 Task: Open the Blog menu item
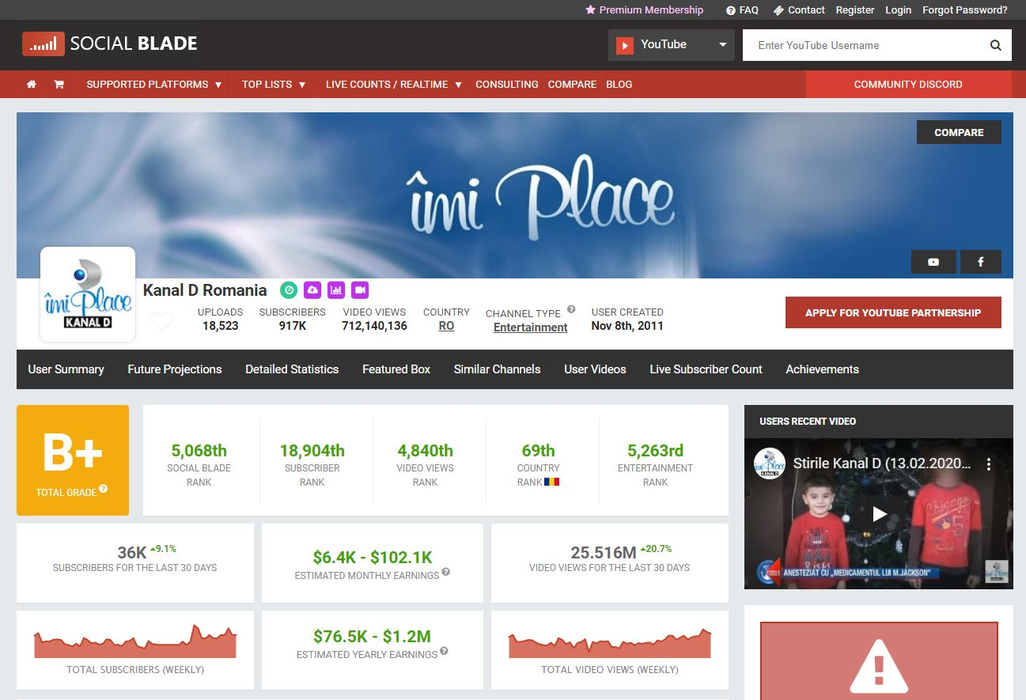[619, 84]
